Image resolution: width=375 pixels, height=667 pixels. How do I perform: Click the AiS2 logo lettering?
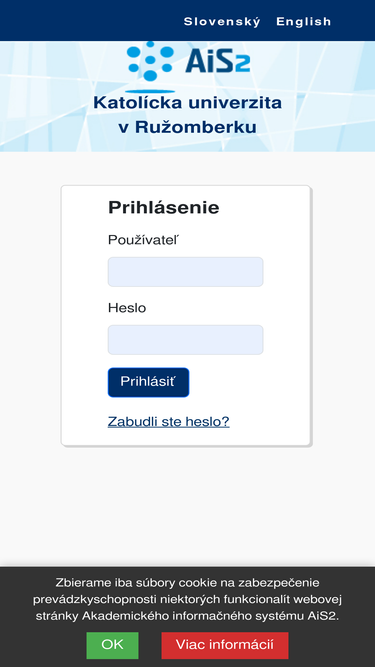click(217, 63)
